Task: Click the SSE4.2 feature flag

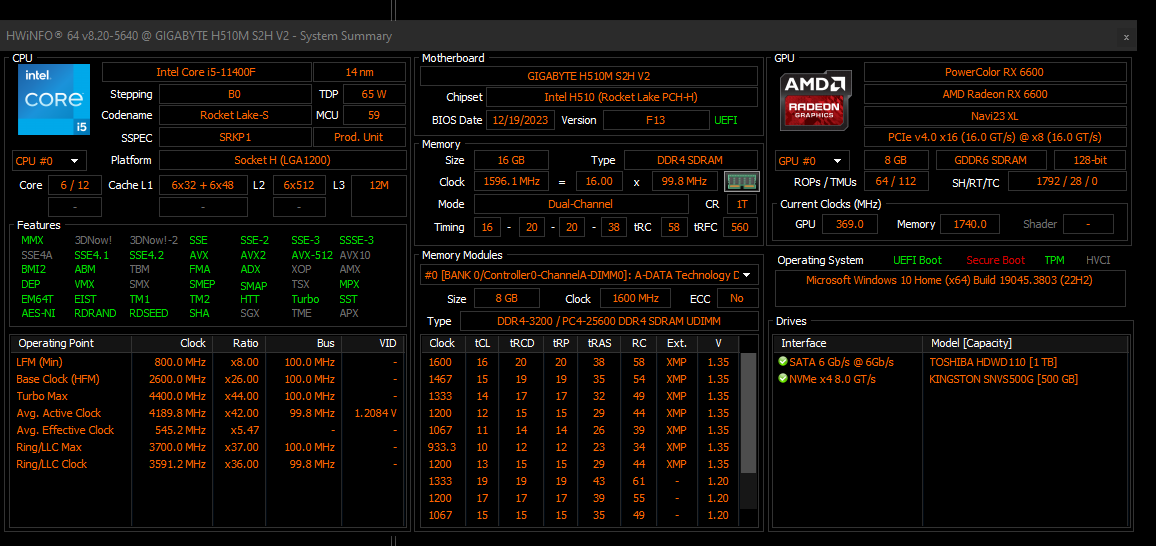Action: [x=147, y=255]
